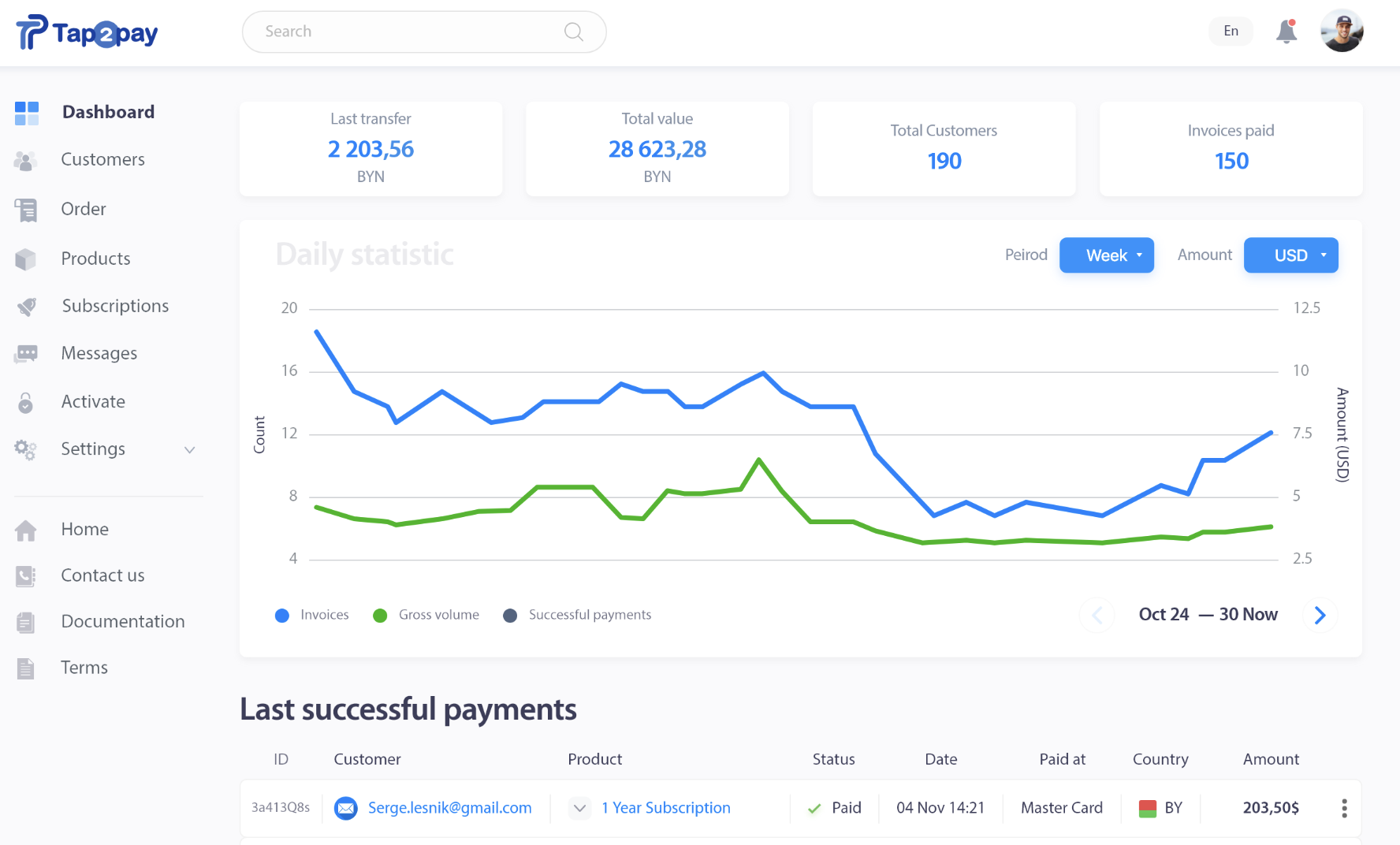Open Settings menu item
Viewport: 1400px width, 845px height.
point(94,449)
